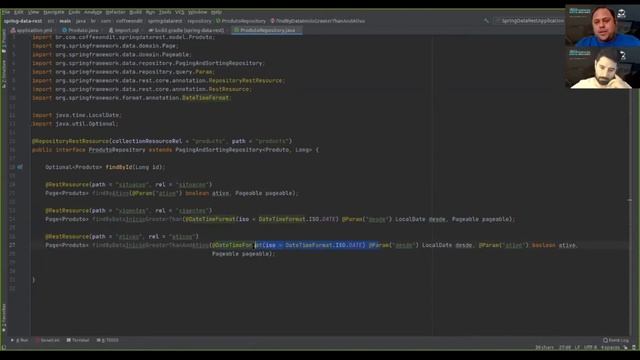Click the Build project hammer icon
The height and width of the screenshot is (360, 640).
coord(486,20)
